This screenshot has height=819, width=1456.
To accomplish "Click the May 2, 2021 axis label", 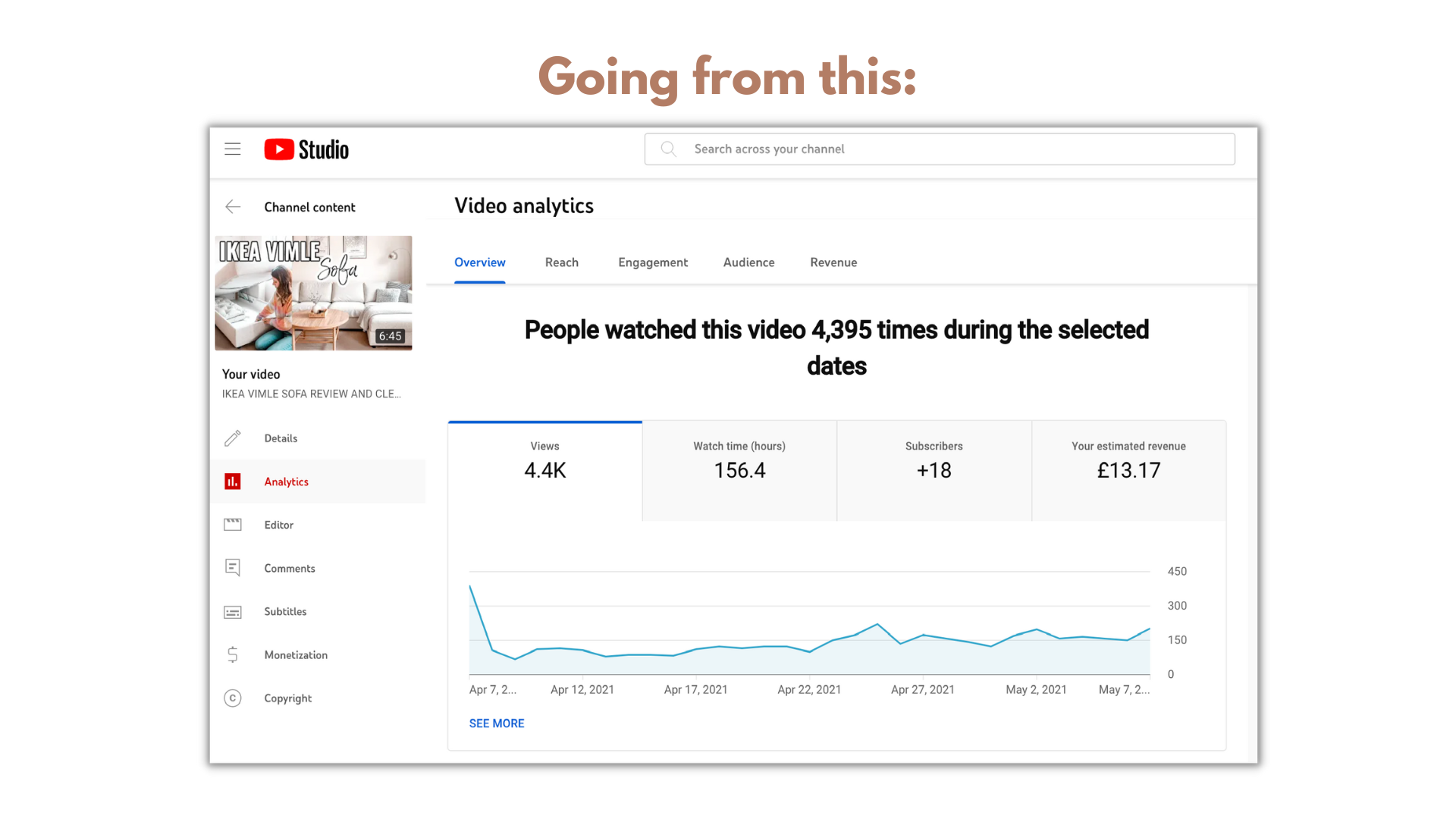I will coord(1036,689).
